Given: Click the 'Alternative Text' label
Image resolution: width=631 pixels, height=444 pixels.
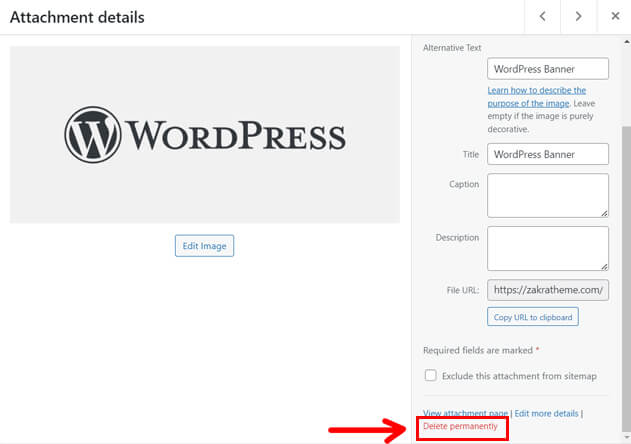Looking at the screenshot, I should click(452, 47).
